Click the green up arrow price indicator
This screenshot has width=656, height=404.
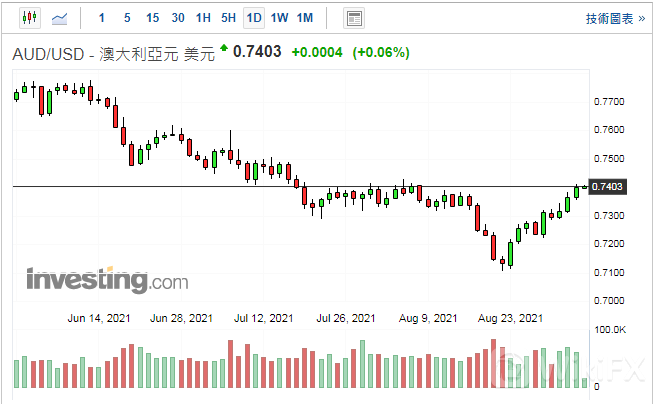(x=223, y=48)
